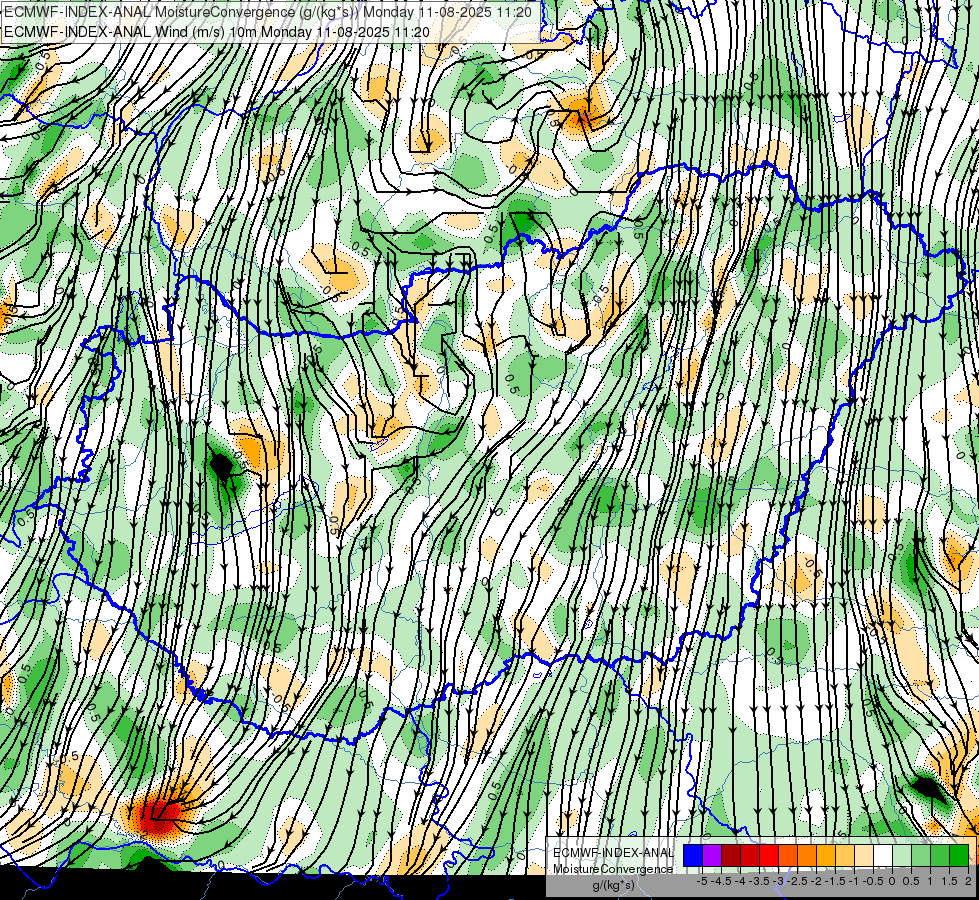This screenshot has width=979, height=900.
Task: Click the 'g/(kg*s)' unit label in legend
Action: pos(614,886)
